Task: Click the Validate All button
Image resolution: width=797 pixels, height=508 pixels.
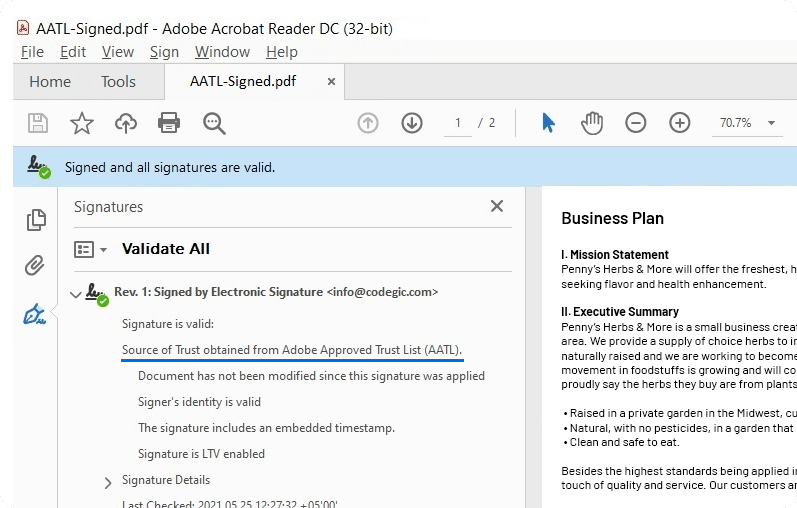Action: coord(165,249)
